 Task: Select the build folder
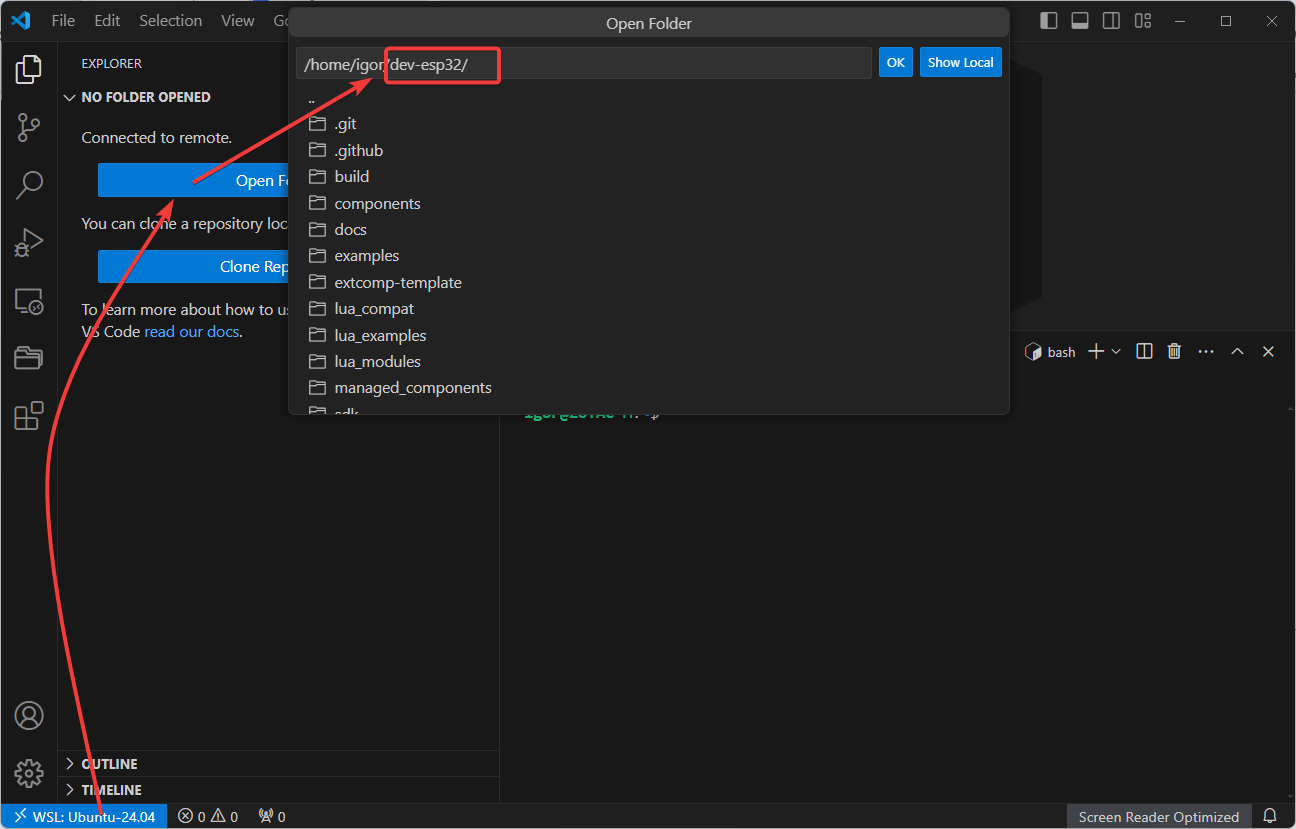click(648, 176)
